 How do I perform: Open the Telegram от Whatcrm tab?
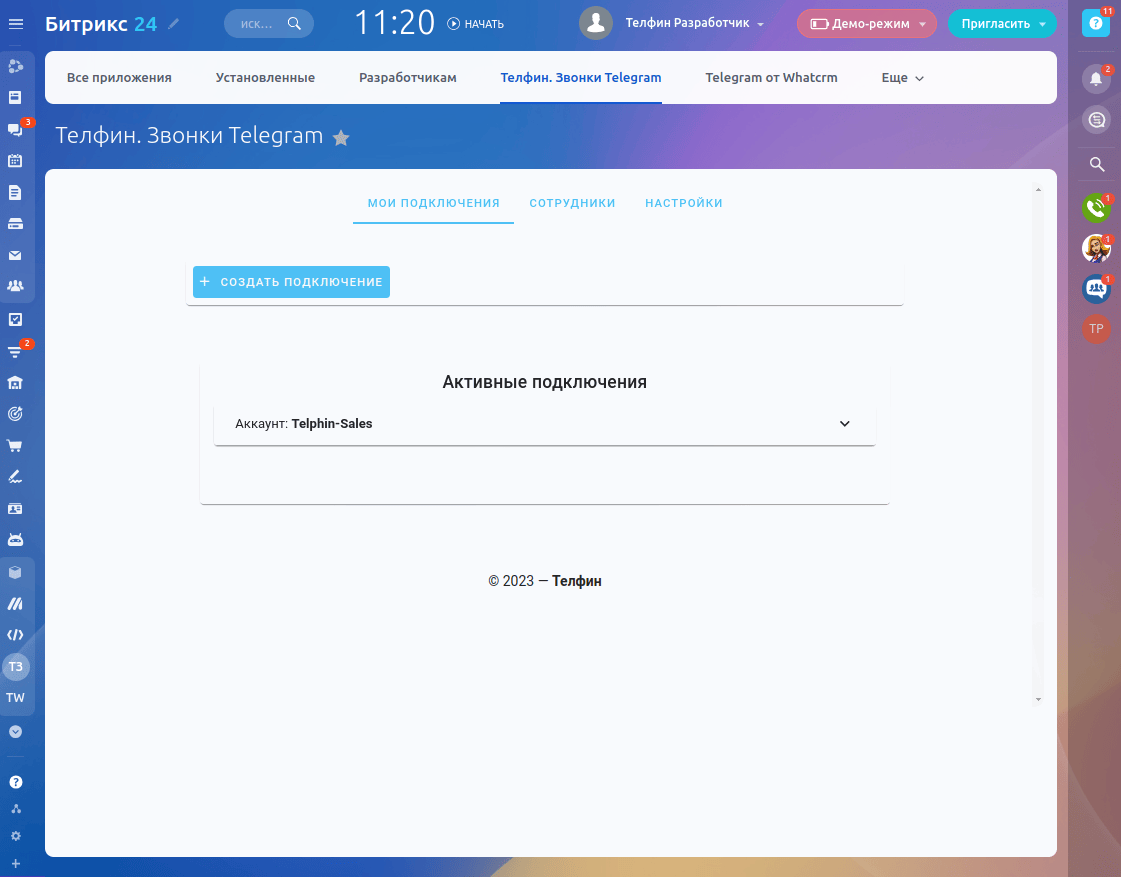pos(771,78)
